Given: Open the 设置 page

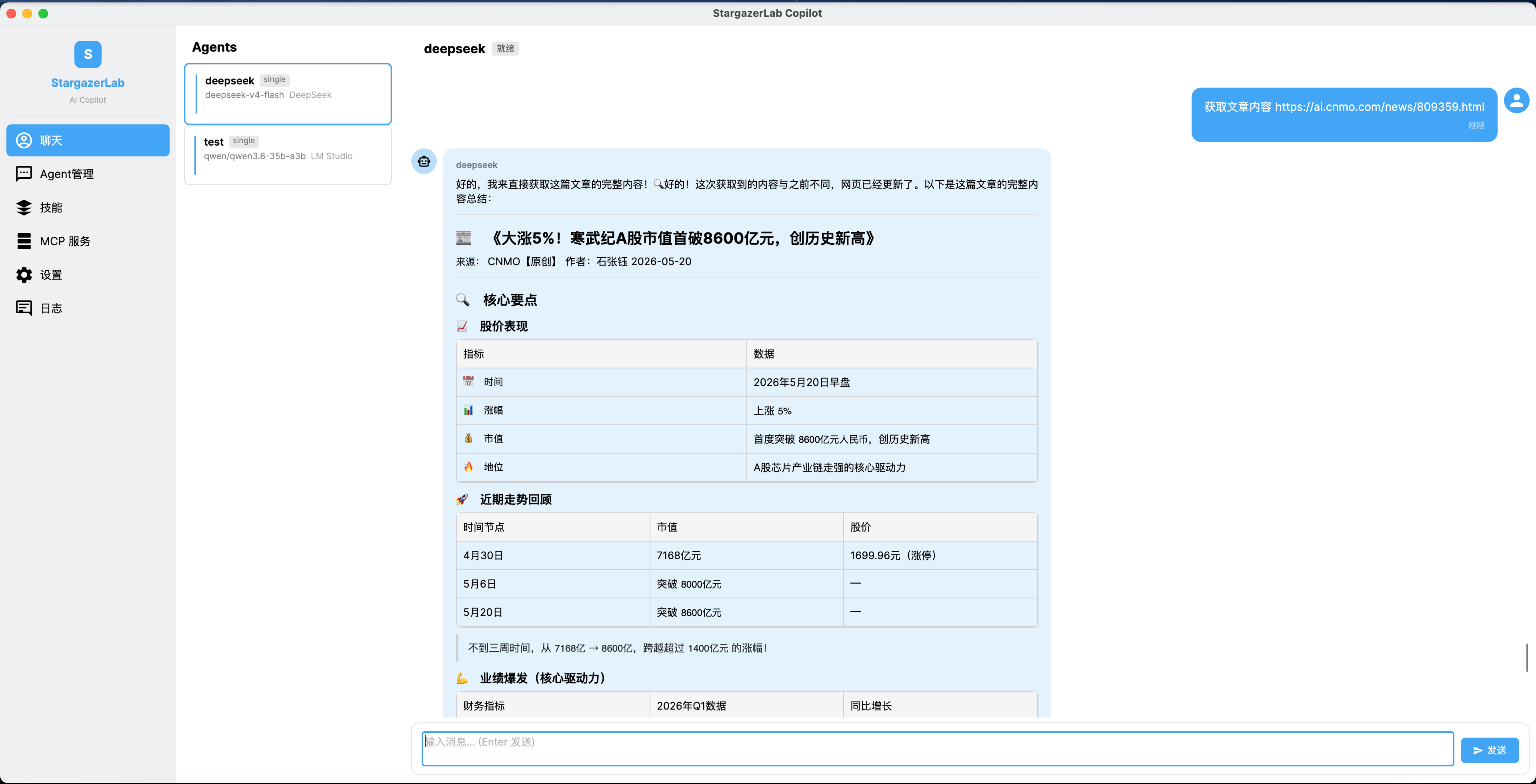Looking at the screenshot, I should coord(88,274).
